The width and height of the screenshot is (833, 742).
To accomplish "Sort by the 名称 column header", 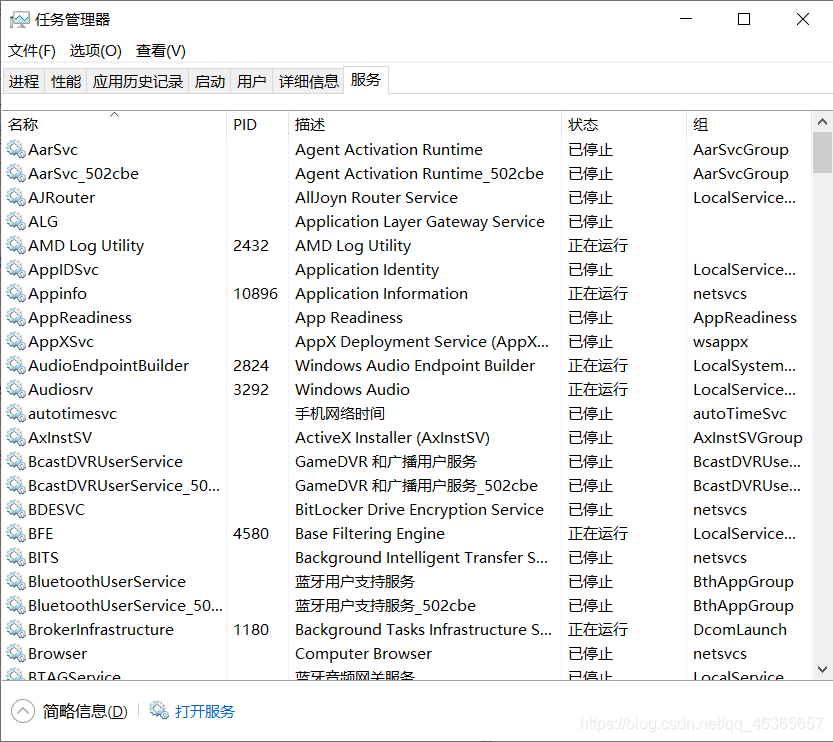I will click(115, 125).
